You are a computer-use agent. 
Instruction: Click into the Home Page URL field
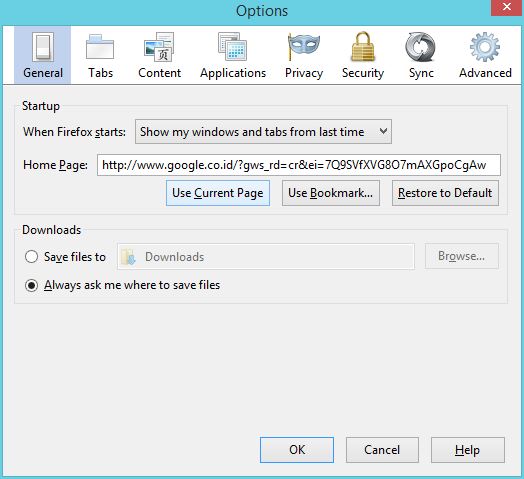pos(299,165)
